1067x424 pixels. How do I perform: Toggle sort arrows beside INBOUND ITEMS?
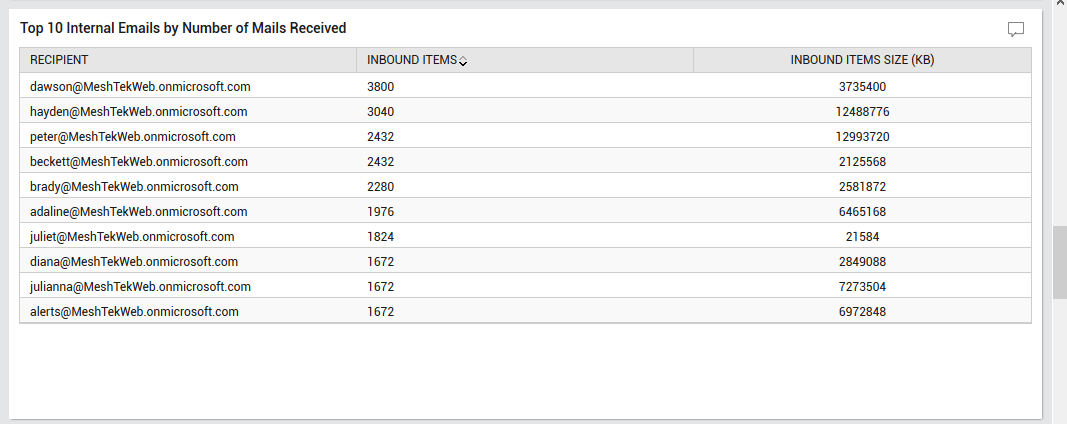click(463, 61)
